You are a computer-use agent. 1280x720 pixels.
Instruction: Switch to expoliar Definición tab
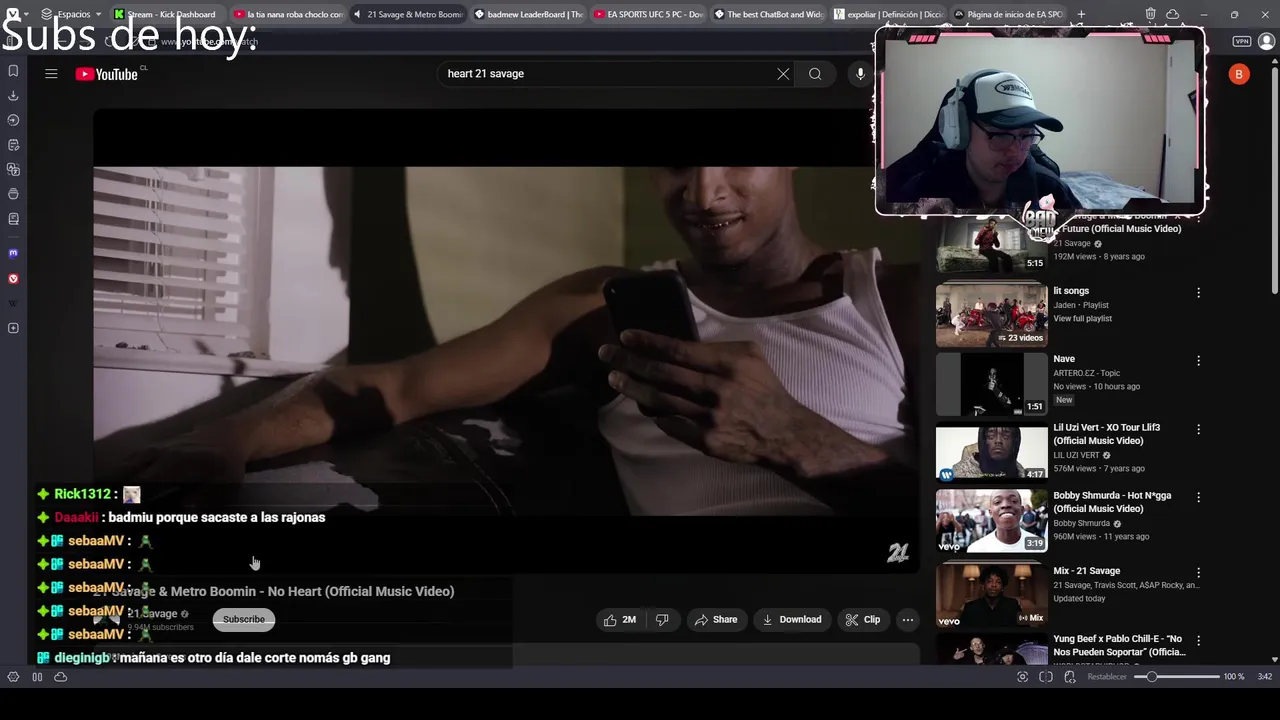pyautogui.click(x=887, y=14)
